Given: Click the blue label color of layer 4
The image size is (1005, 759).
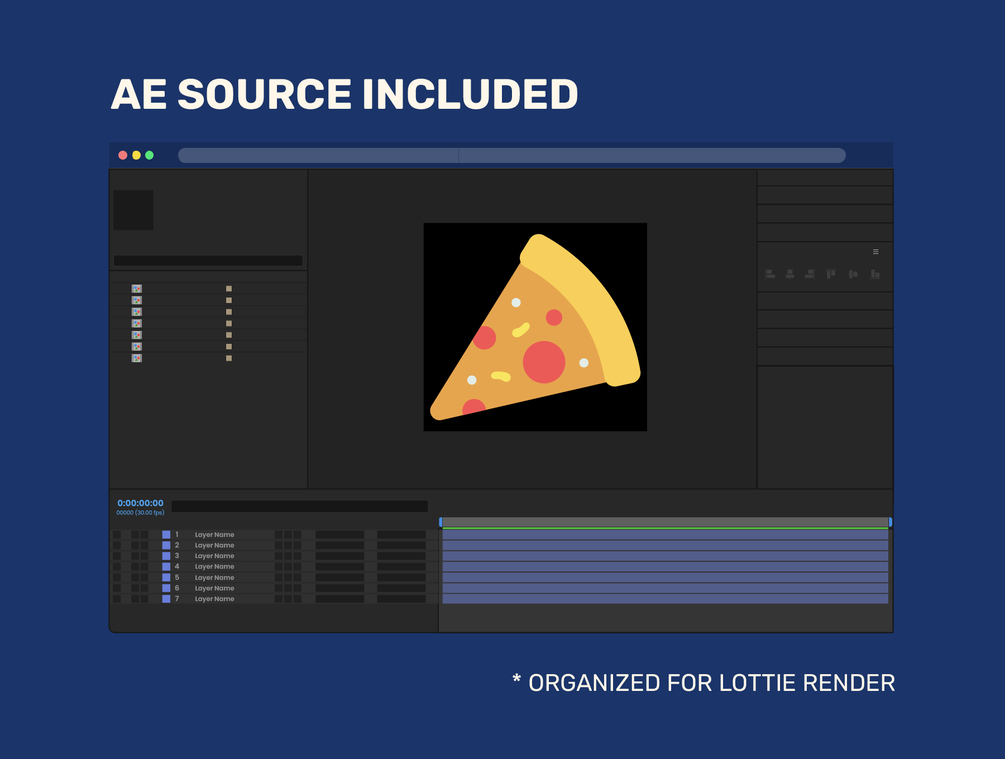Looking at the screenshot, I should point(166,567).
